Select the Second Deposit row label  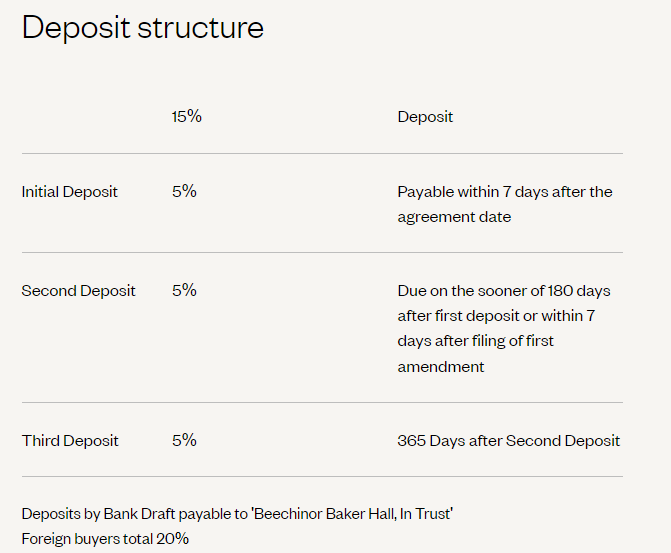[x=78, y=291]
